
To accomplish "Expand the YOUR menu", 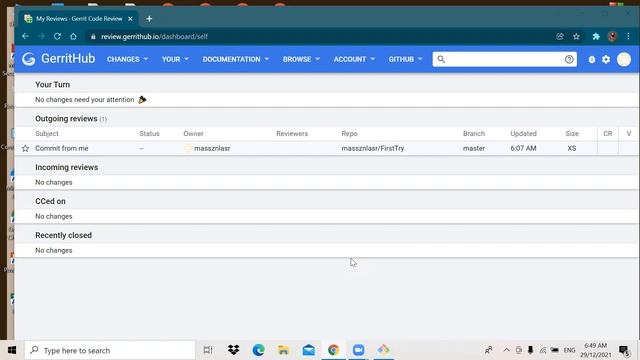I will [175, 59].
